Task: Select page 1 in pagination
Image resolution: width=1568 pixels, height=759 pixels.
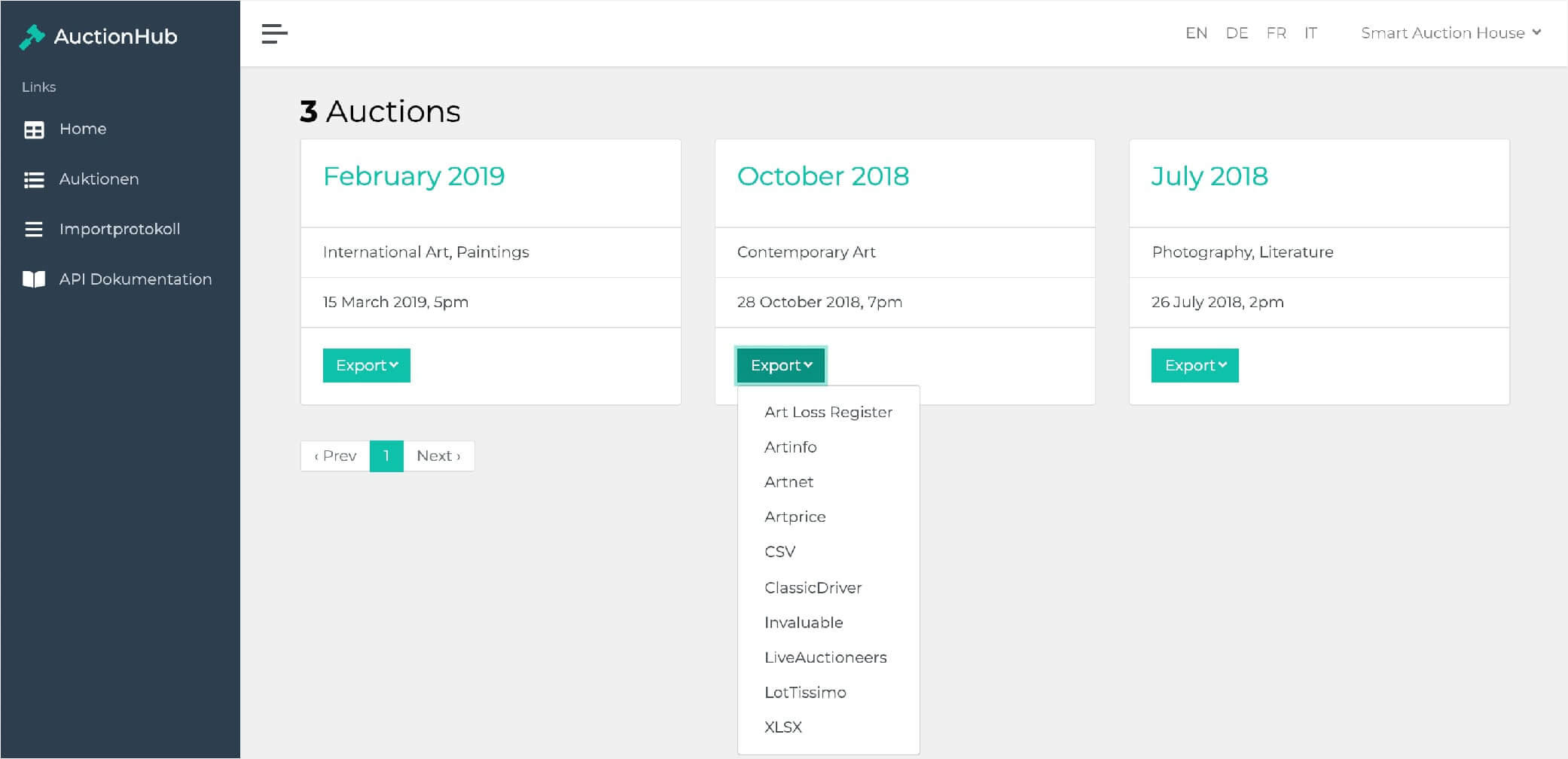Action: [x=386, y=456]
